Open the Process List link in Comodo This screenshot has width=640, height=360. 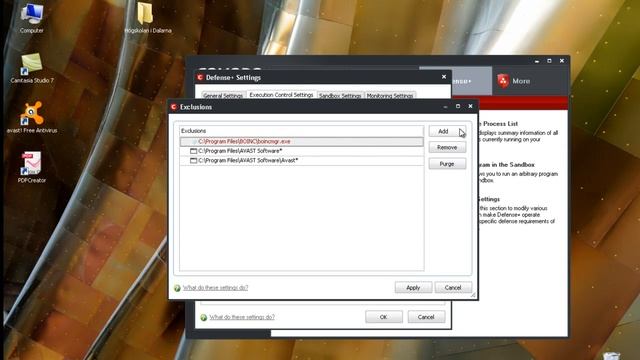(x=500, y=124)
